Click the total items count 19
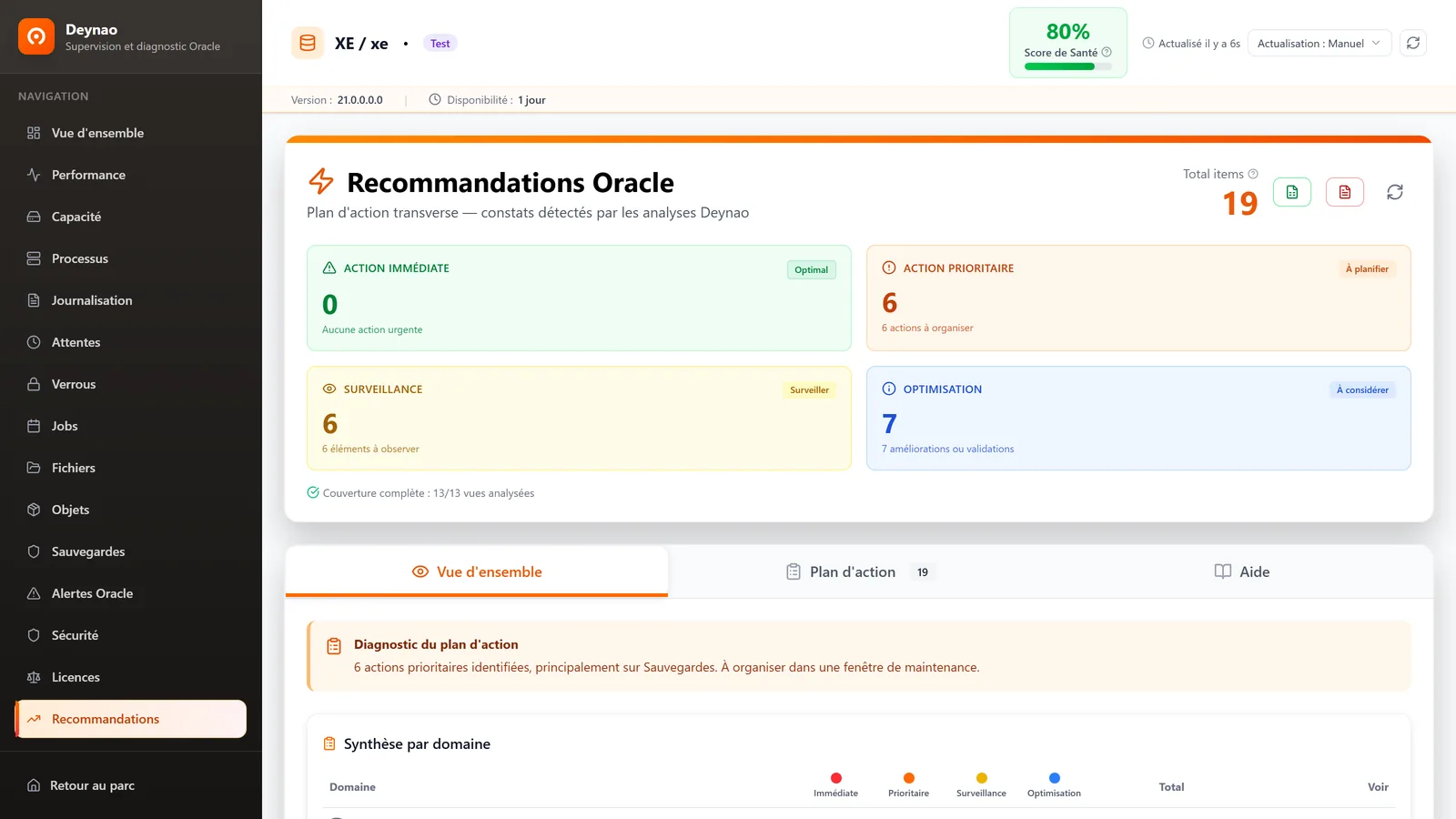The width and height of the screenshot is (1456, 819). coord(1239,203)
